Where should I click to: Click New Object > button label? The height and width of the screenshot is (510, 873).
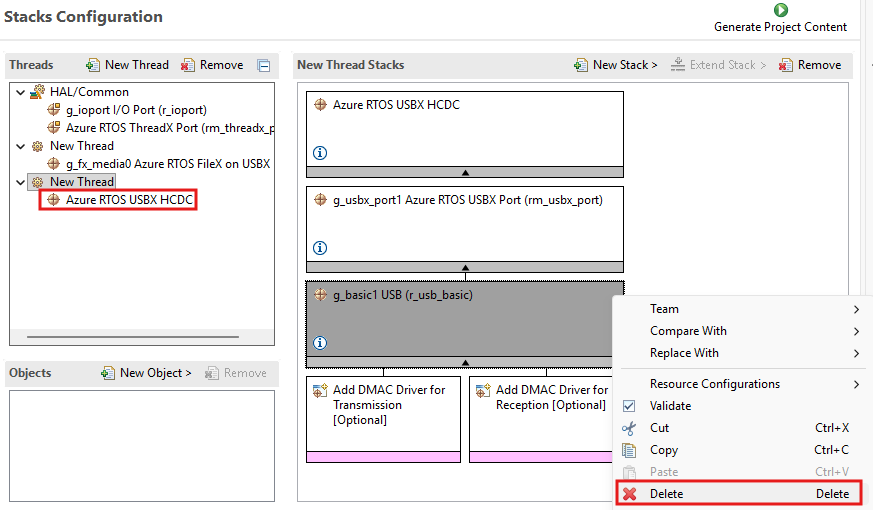point(156,372)
